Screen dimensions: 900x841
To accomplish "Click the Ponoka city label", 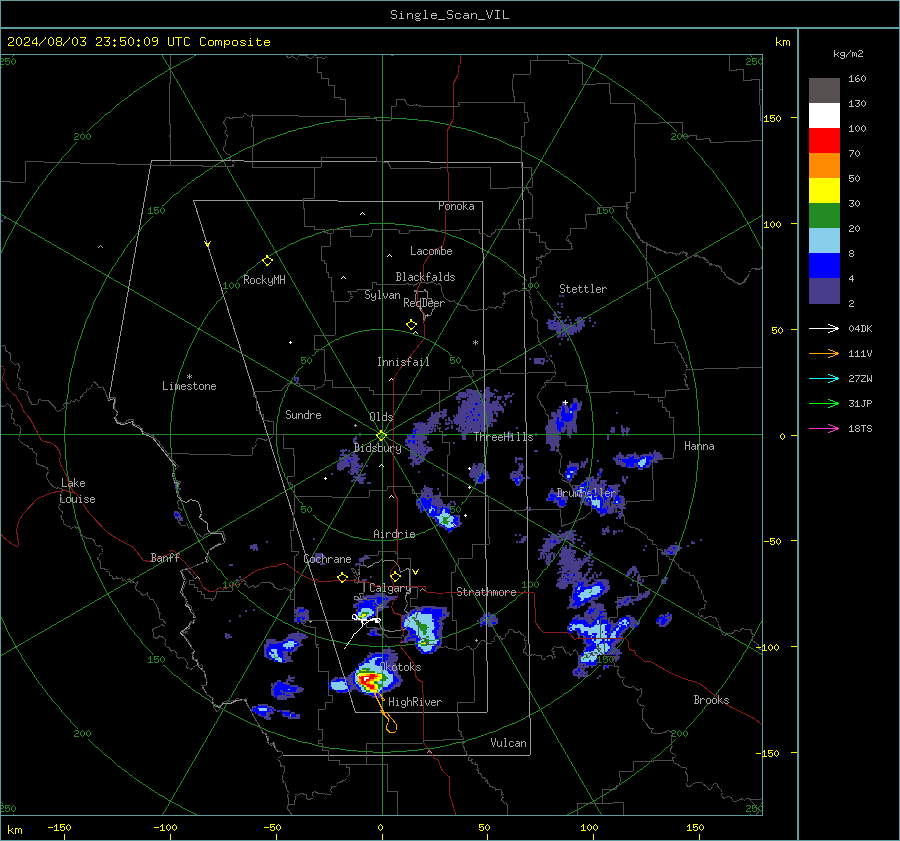I will (x=456, y=206).
